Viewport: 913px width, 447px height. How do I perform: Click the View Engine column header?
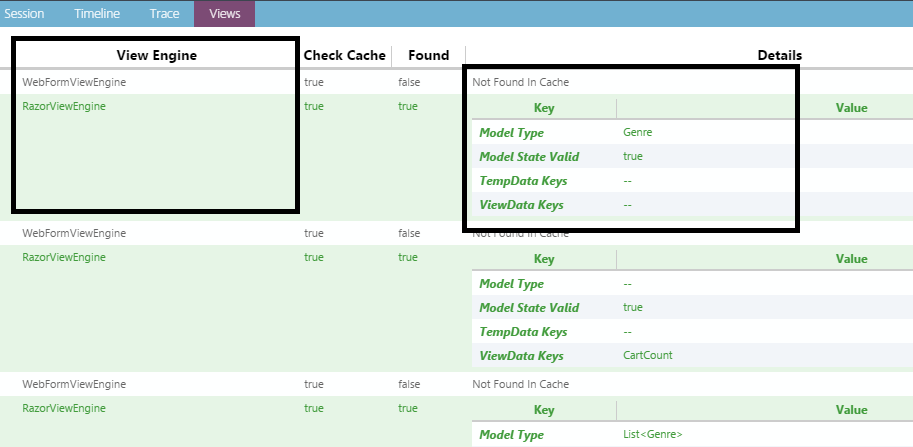156,55
